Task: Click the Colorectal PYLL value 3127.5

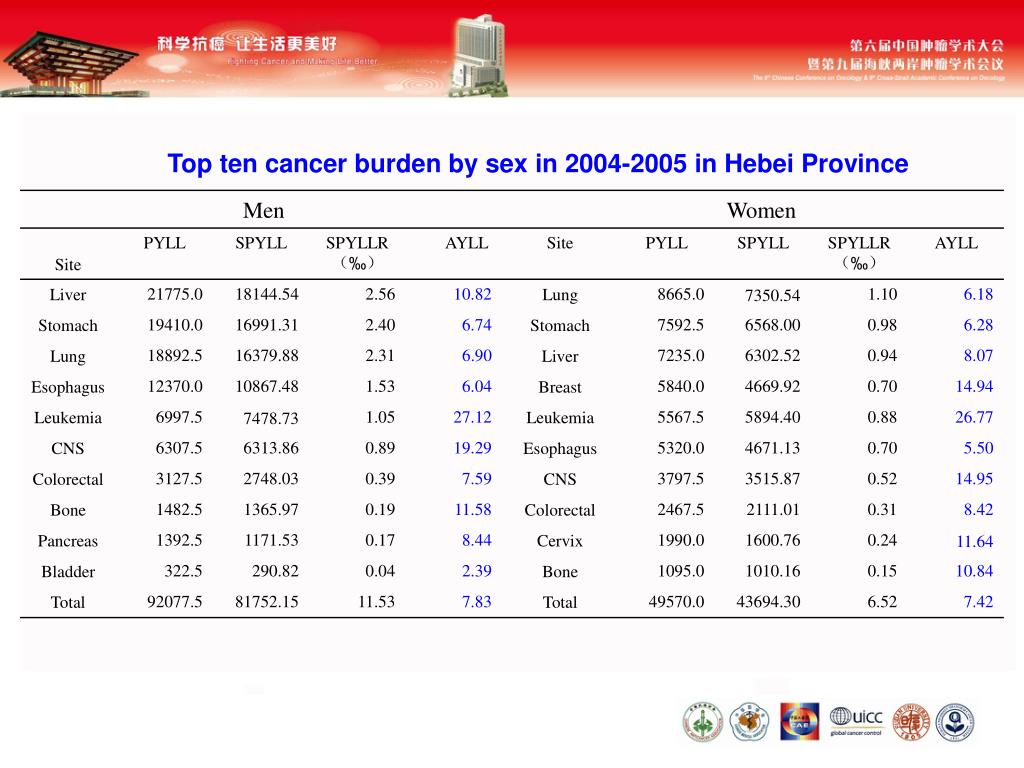Action: click(x=178, y=479)
